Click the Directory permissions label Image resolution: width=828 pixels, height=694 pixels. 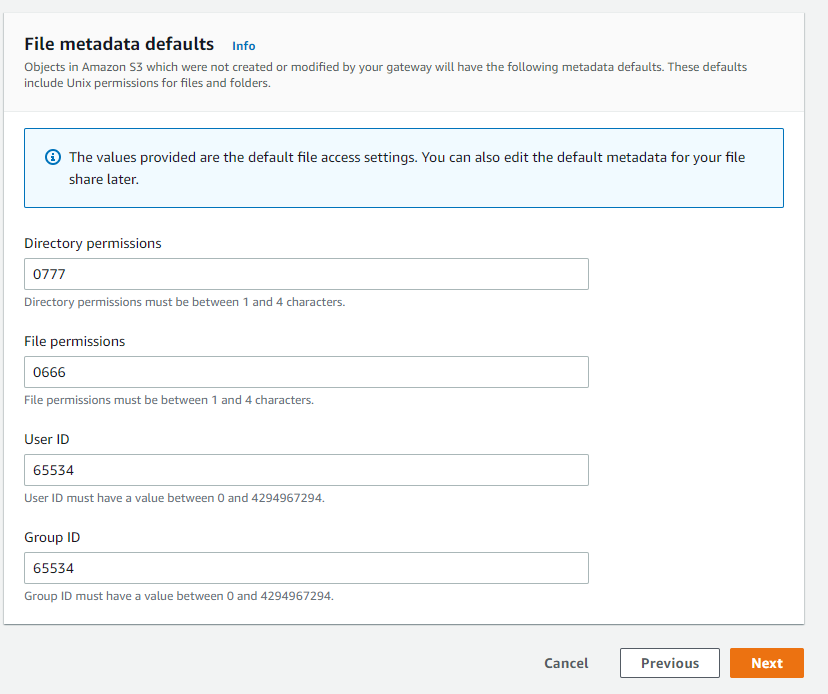click(93, 243)
